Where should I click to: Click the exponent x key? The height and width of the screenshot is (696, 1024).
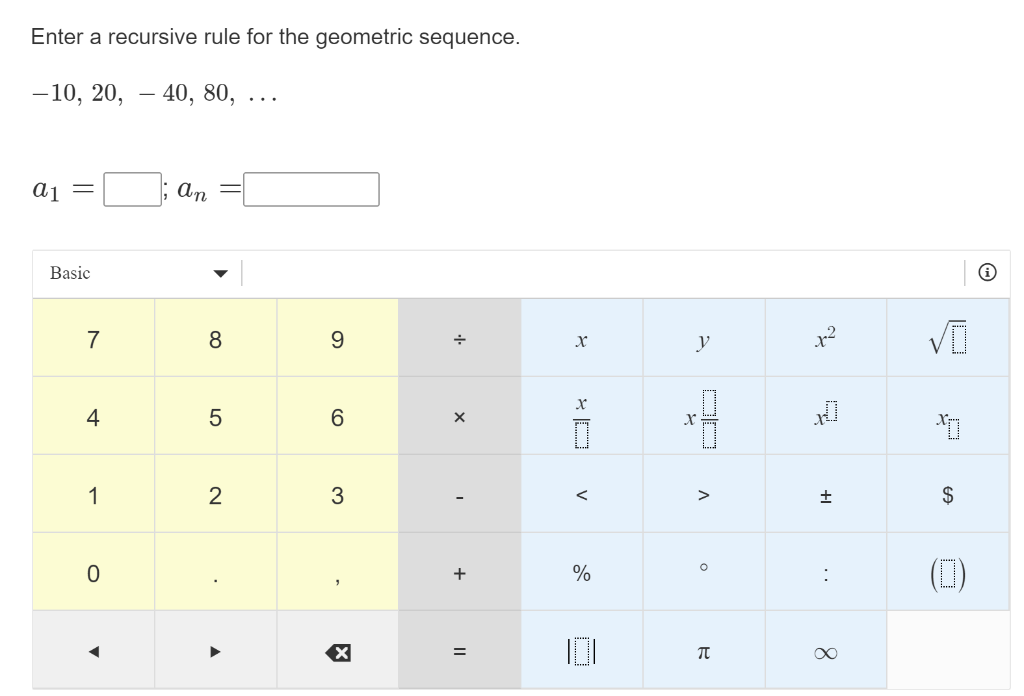(825, 415)
